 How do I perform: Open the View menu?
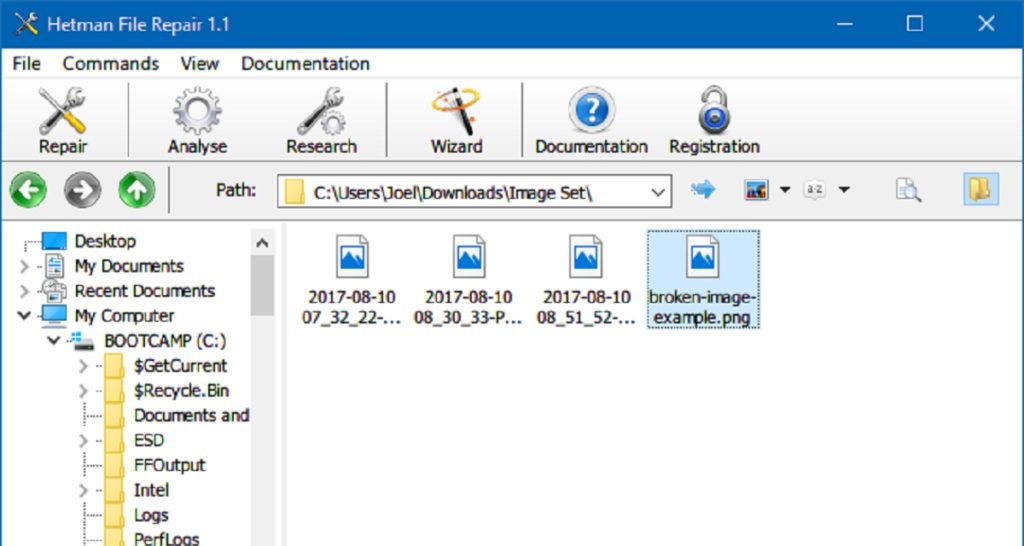tap(199, 63)
